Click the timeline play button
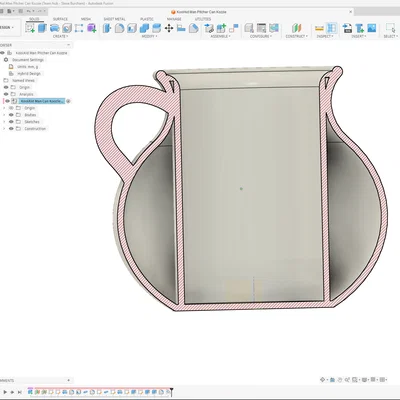400x400 pixels. pos(5,392)
